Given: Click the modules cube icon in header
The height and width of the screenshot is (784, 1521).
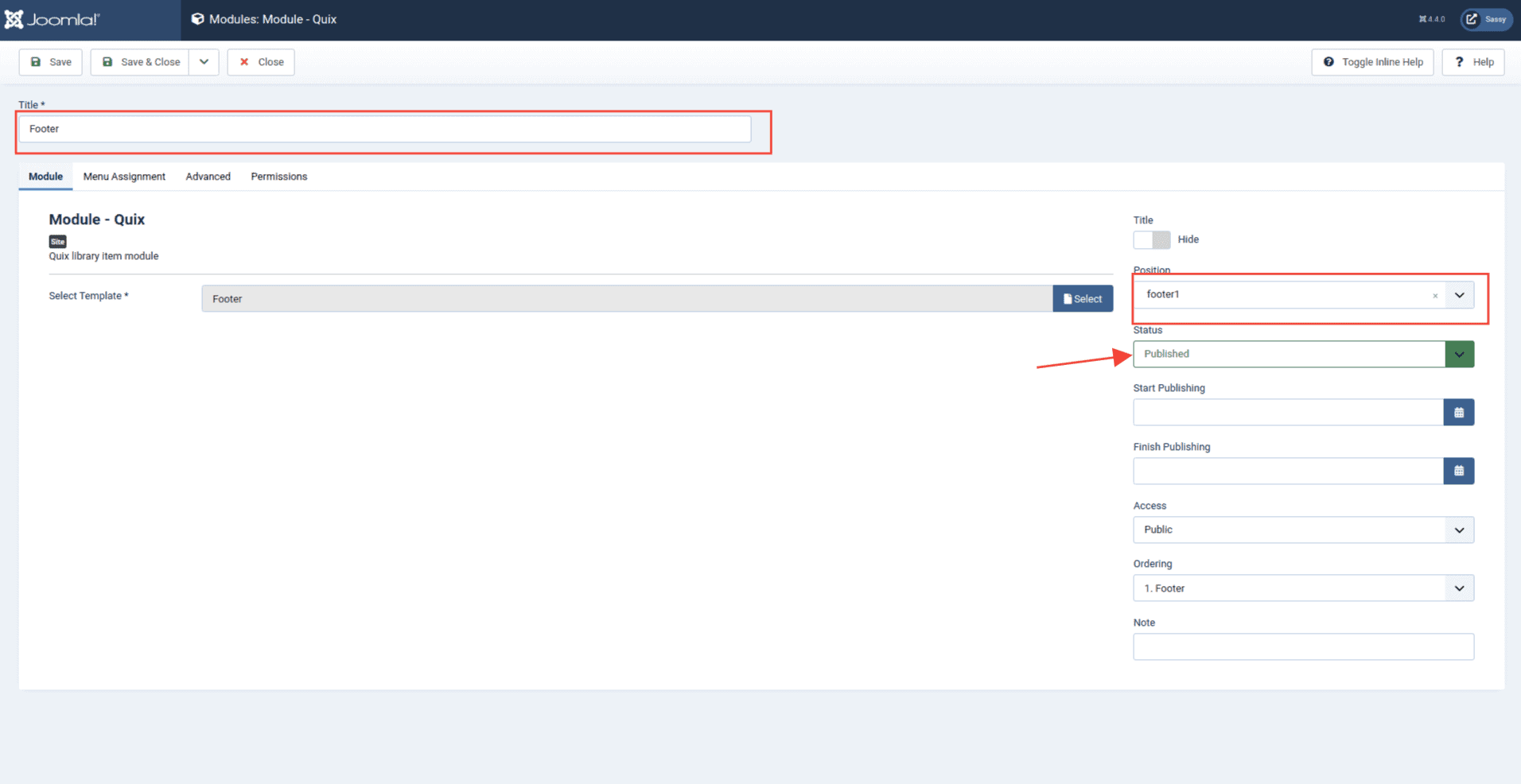Looking at the screenshot, I should (x=197, y=19).
